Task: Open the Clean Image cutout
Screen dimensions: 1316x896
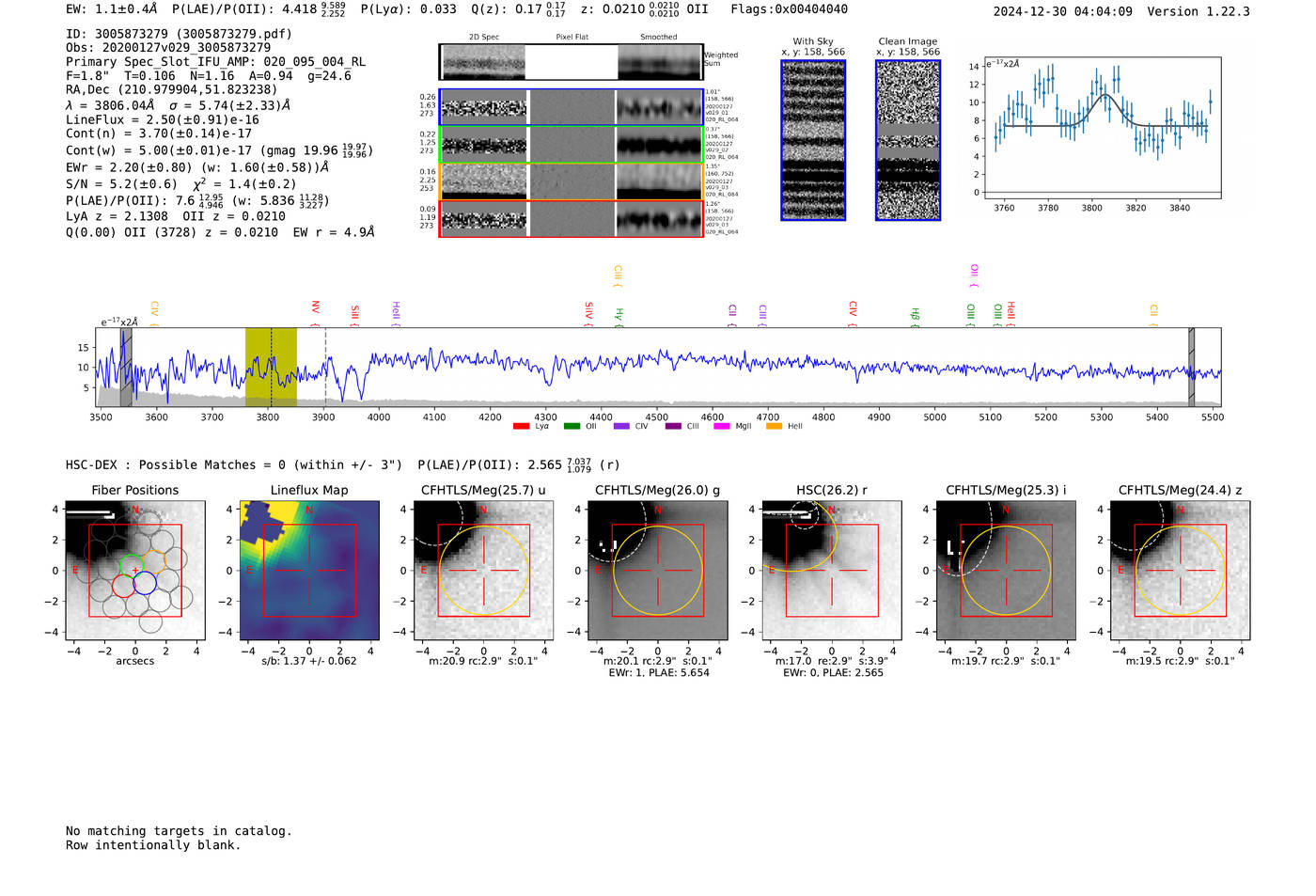Action: pos(908,140)
